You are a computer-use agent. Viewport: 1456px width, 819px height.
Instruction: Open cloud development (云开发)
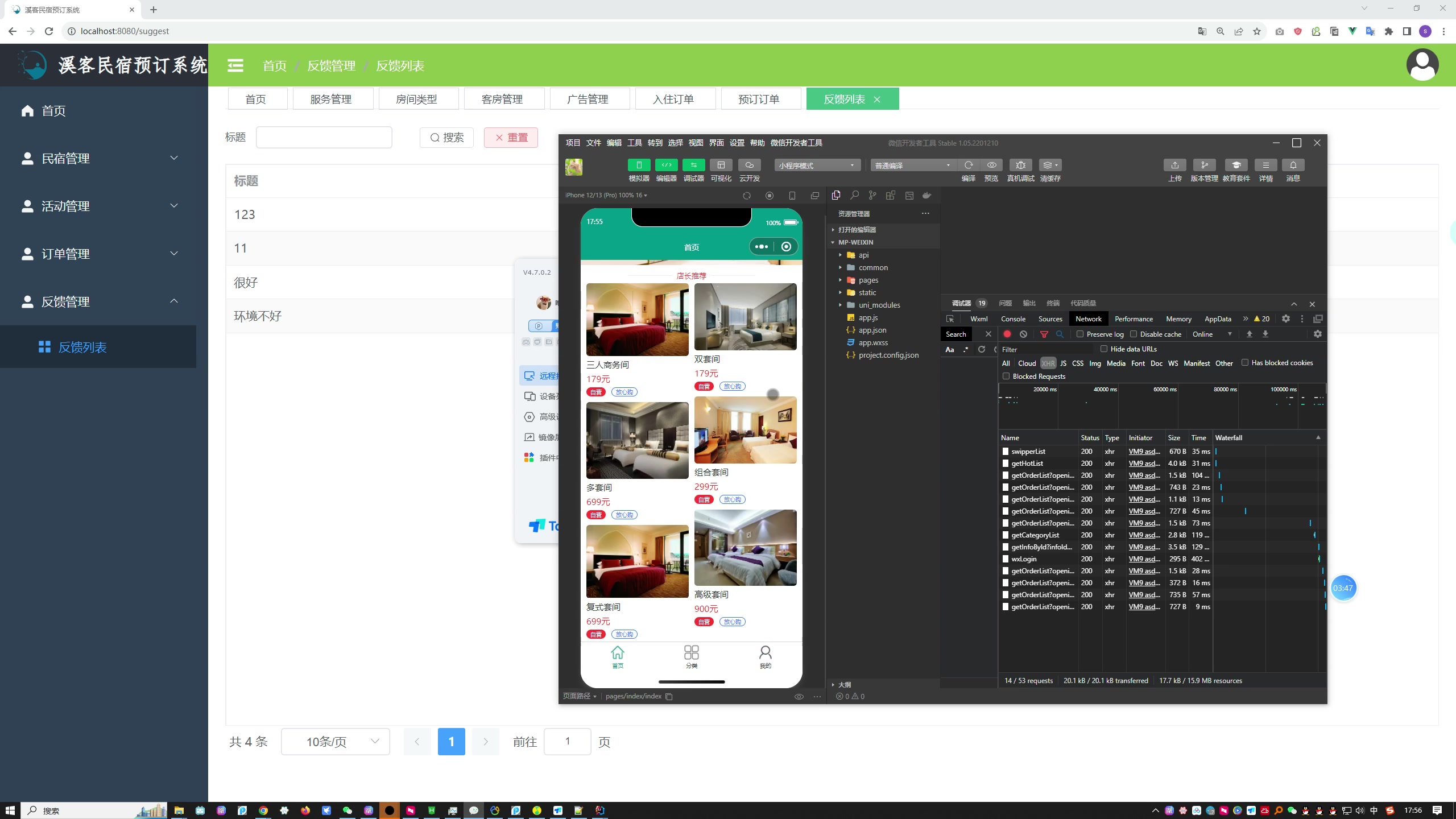[749, 165]
